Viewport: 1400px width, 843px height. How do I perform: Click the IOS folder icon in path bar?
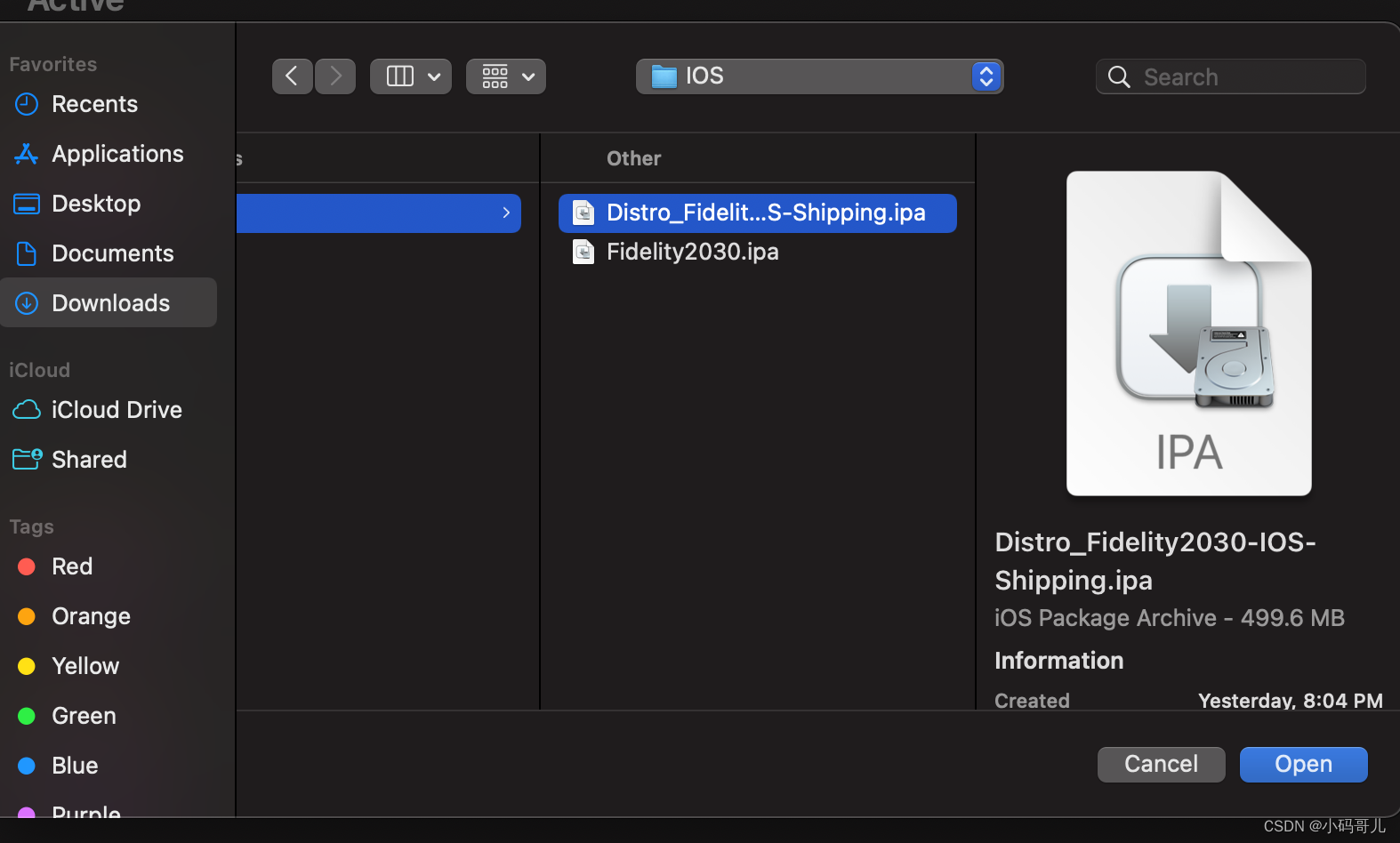[x=664, y=76]
